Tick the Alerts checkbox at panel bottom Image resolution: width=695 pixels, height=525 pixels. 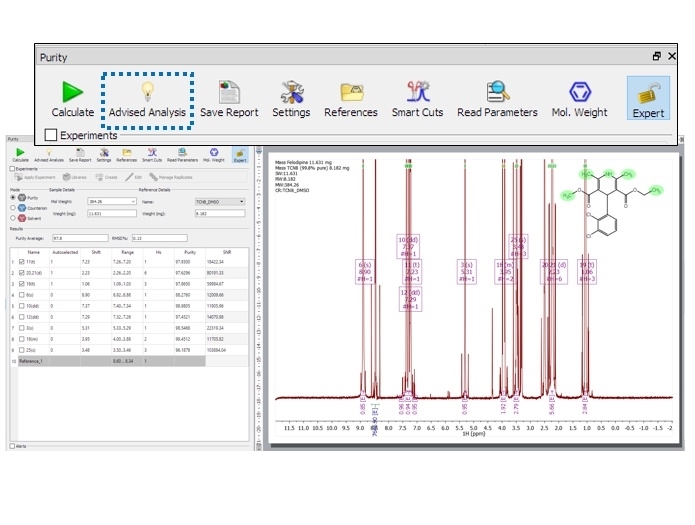[12, 446]
